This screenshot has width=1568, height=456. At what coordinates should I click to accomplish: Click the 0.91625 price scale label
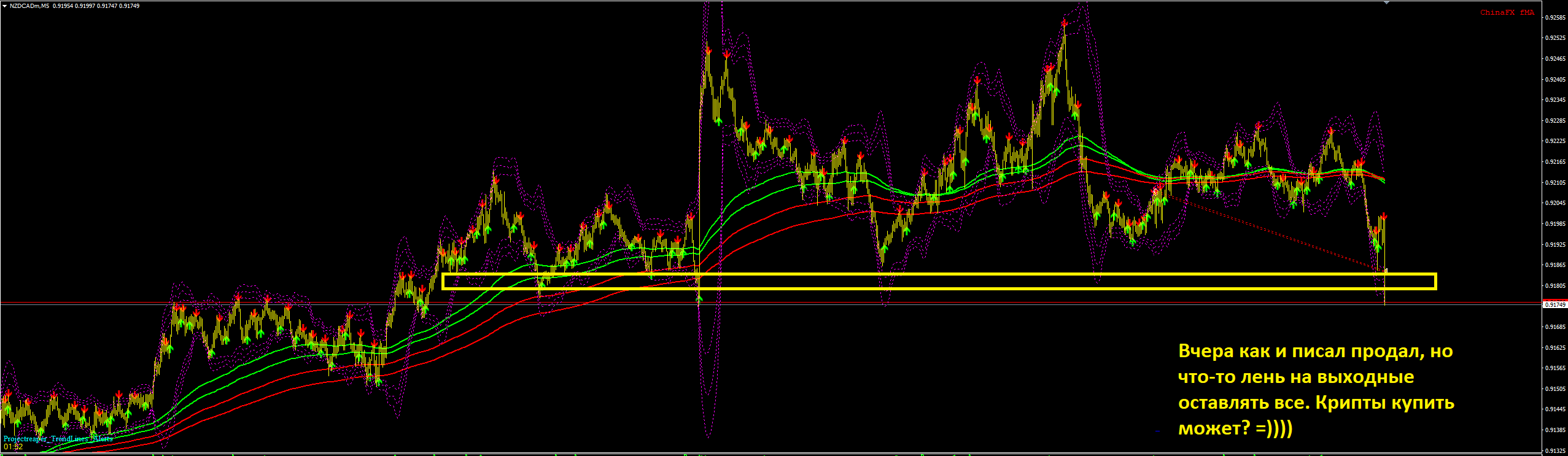(1555, 347)
